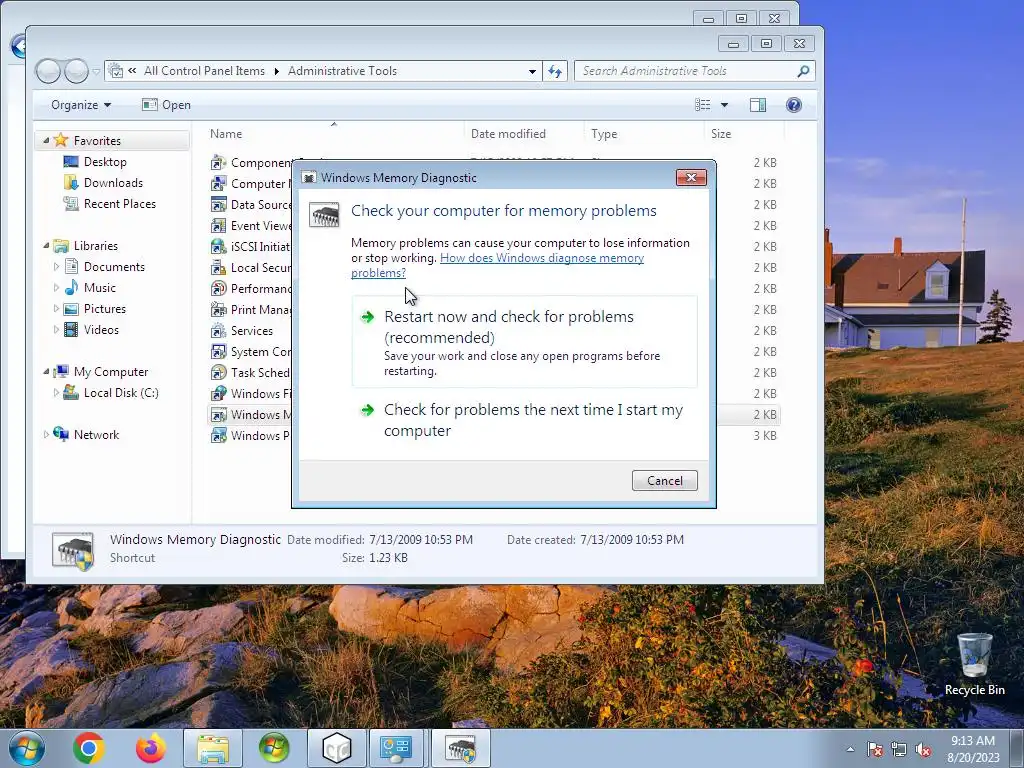
Task: Launch Google Chrome from taskbar
Action: tap(89, 748)
